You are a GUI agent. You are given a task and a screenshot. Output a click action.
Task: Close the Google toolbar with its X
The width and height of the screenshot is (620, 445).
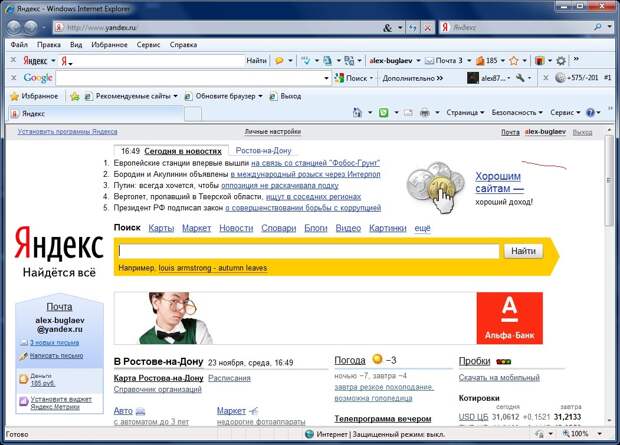click(13, 78)
